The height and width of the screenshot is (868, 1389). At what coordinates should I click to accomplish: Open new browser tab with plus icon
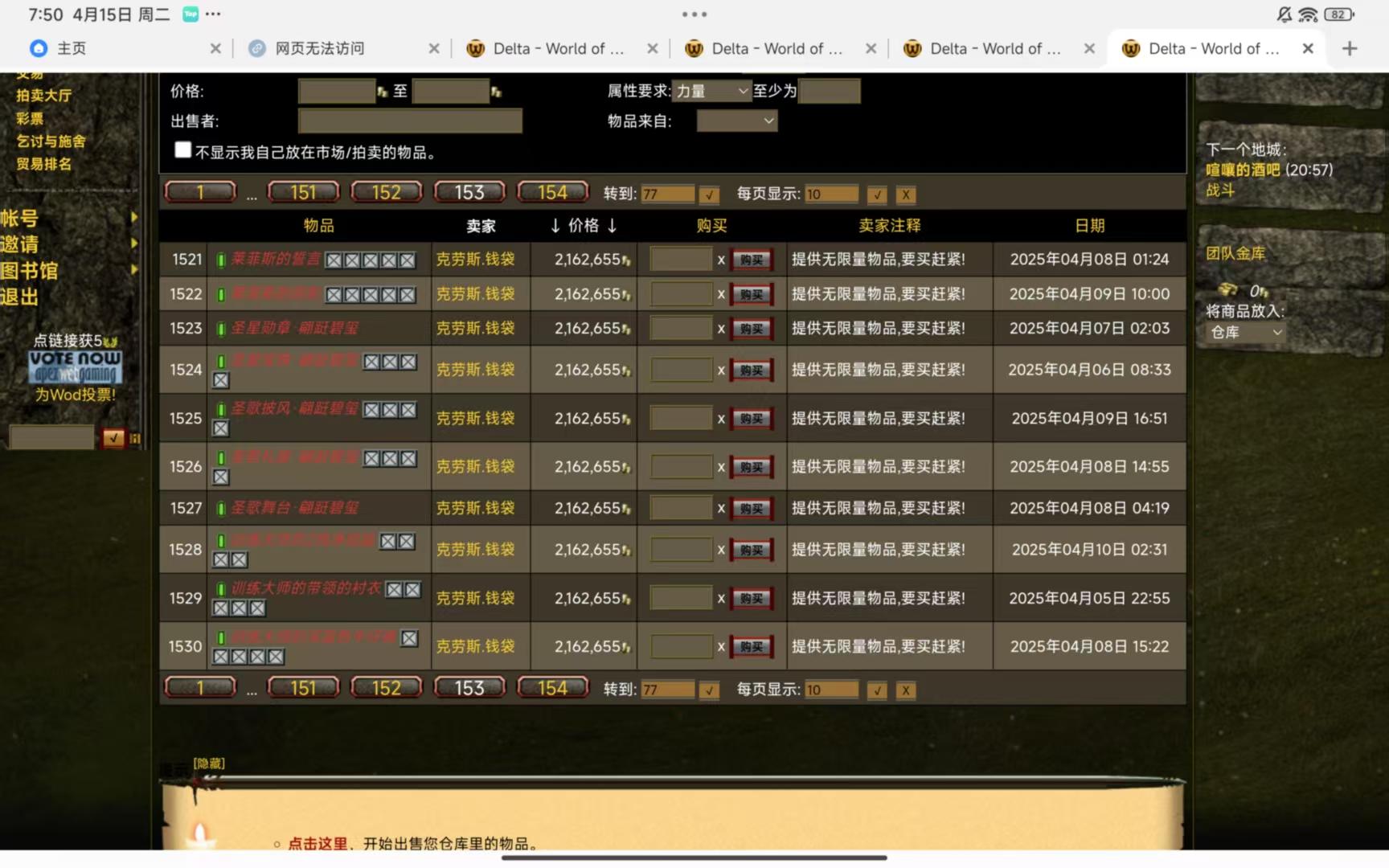(1350, 48)
